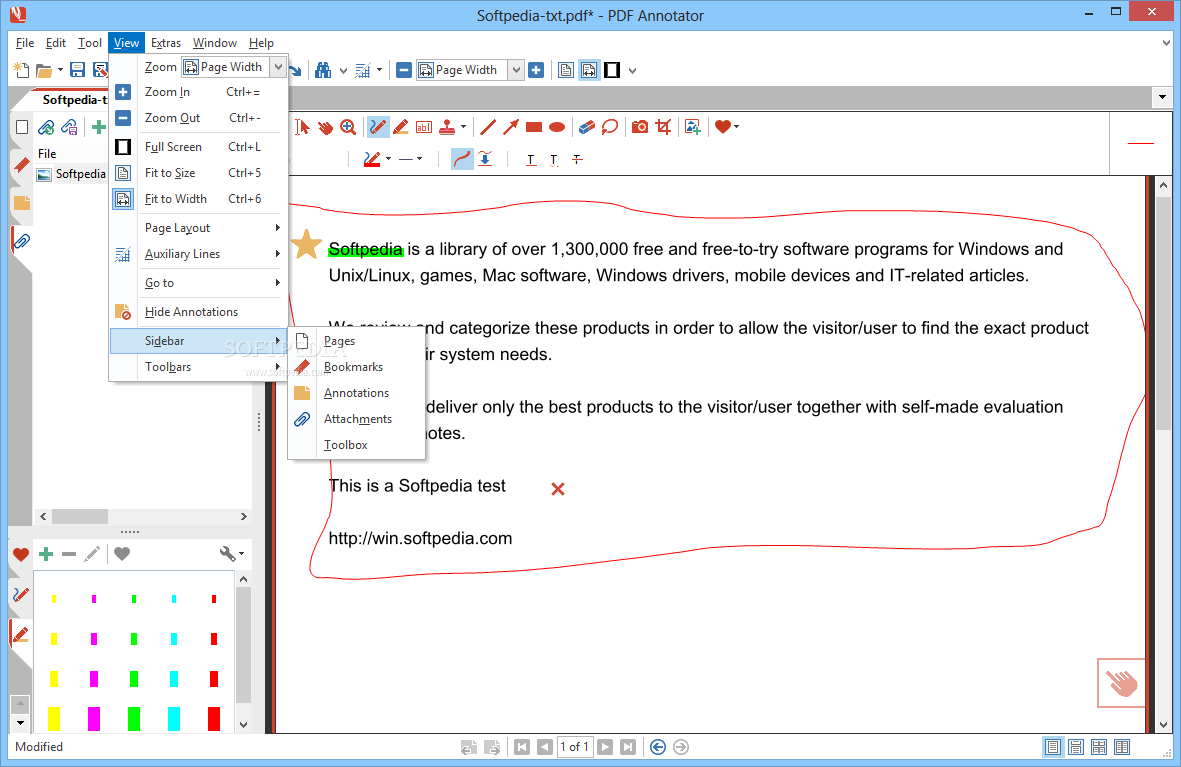Click the Insert image tool

(x=693, y=127)
